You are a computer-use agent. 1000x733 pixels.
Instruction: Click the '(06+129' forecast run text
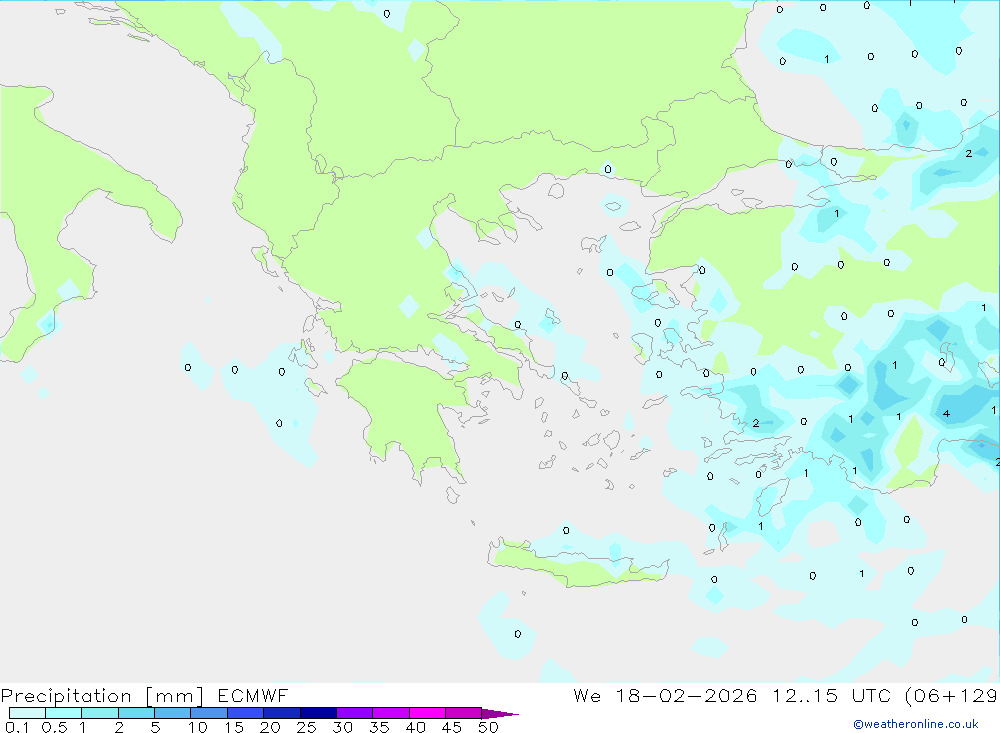(951, 695)
